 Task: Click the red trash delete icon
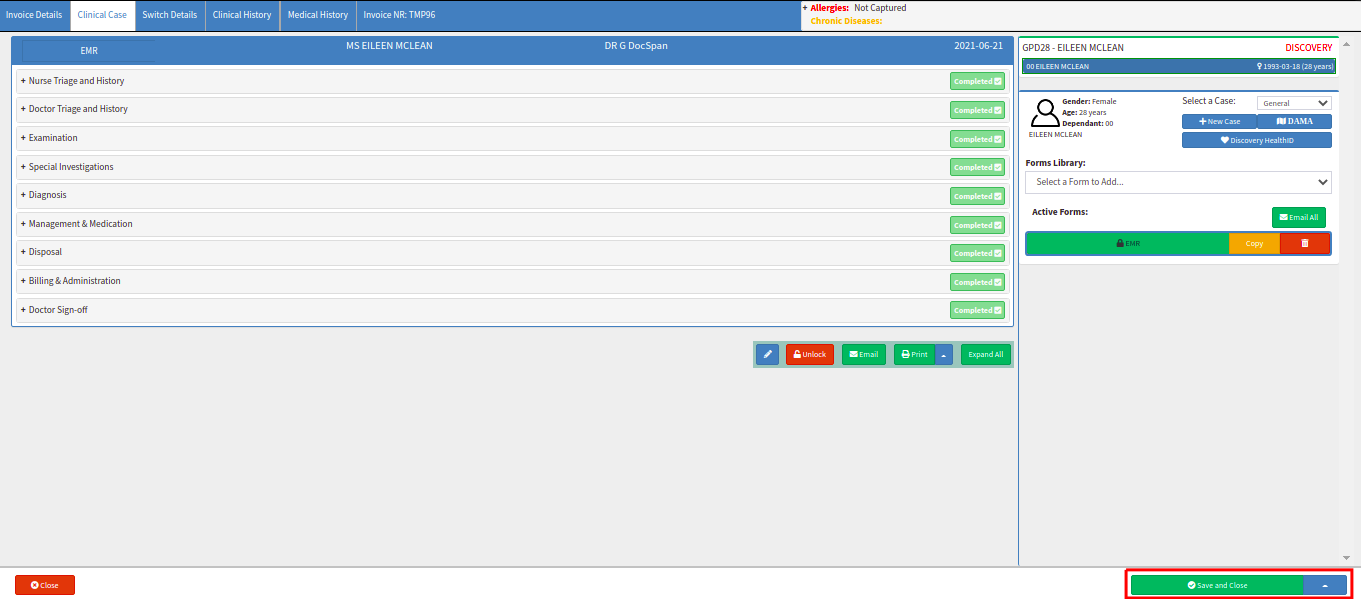1305,243
